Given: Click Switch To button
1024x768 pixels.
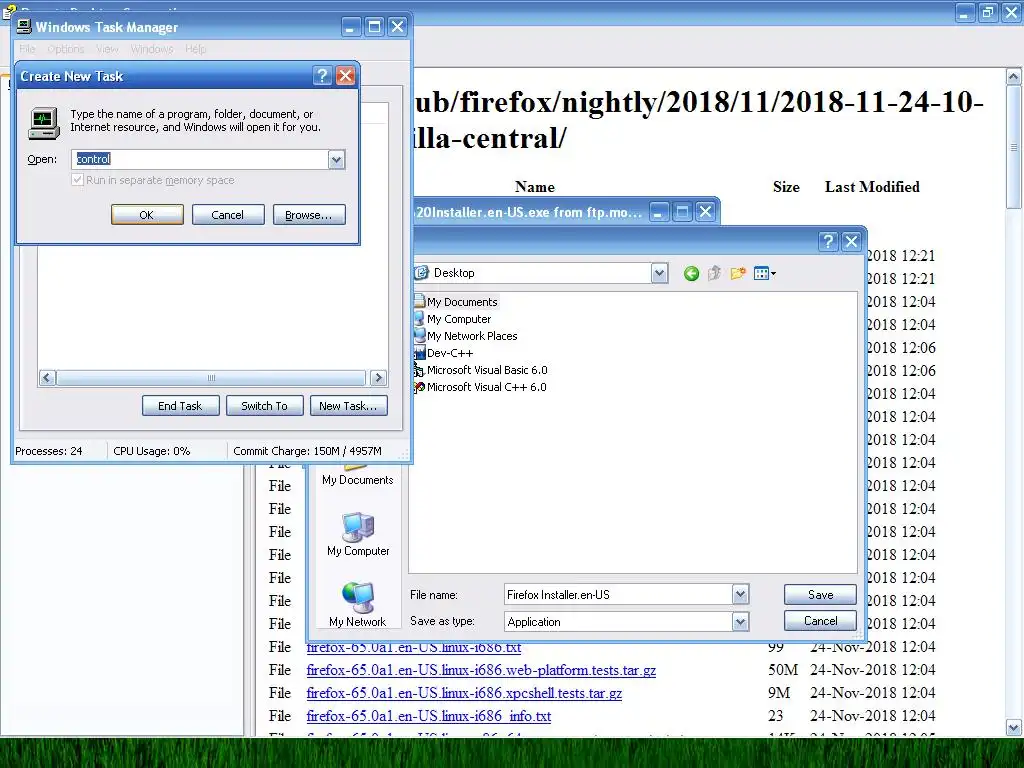Looking at the screenshot, I should coord(264,406).
